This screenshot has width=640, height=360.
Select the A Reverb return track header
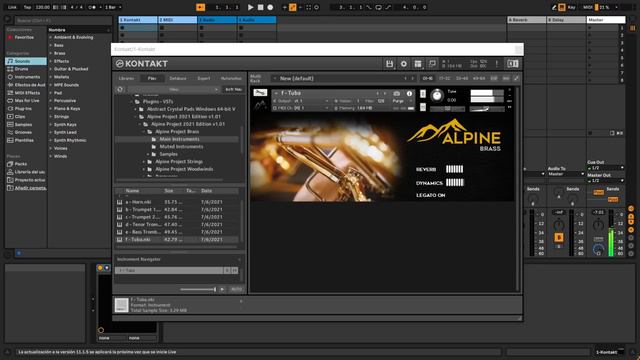click(527, 20)
